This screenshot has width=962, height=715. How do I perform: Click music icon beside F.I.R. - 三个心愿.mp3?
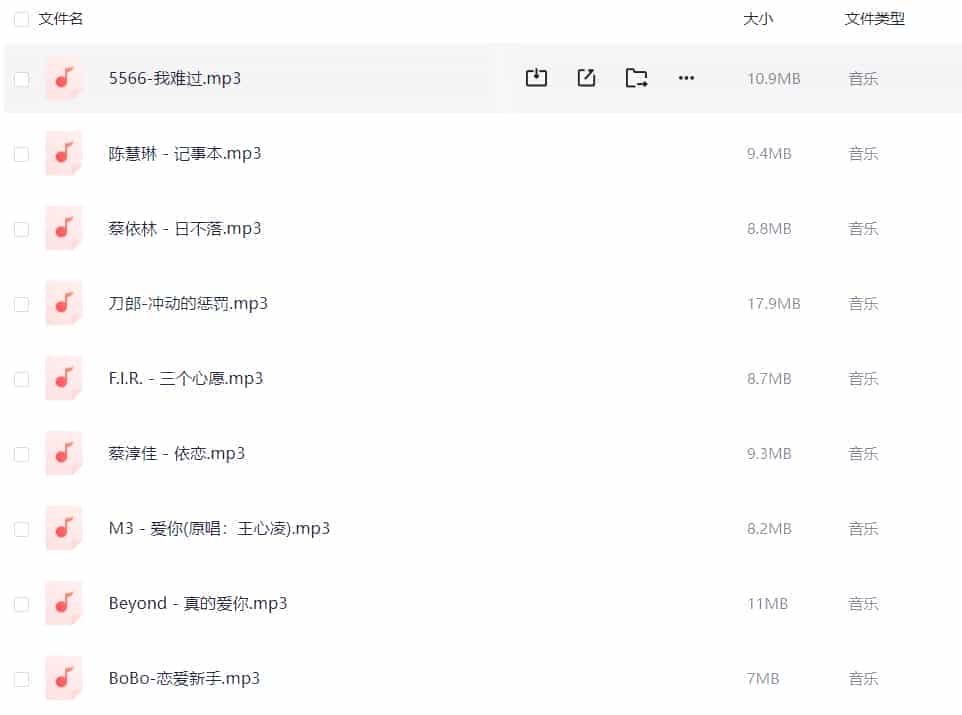coord(63,379)
